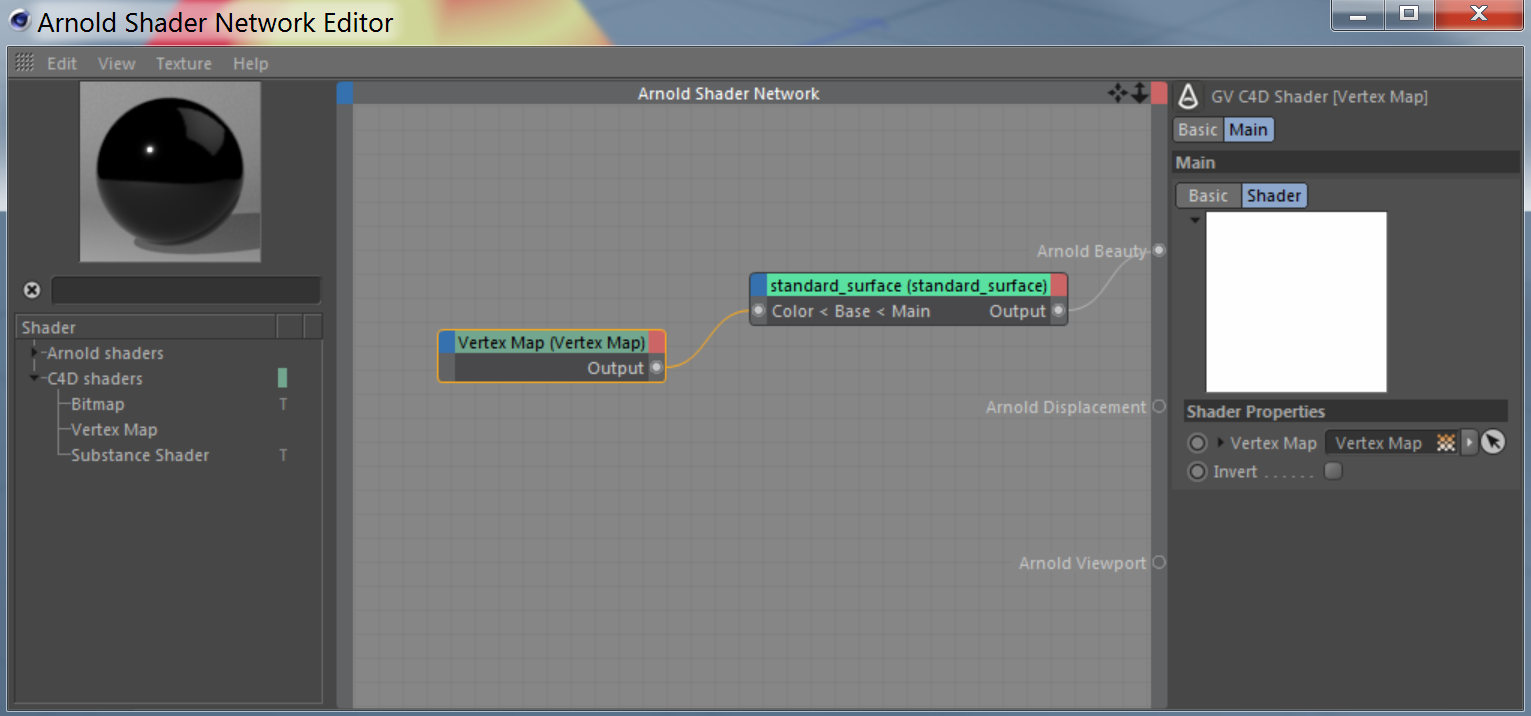Click the green marker beside C4D shaders
This screenshot has width=1531, height=716.
pyautogui.click(x=283, y=378)
